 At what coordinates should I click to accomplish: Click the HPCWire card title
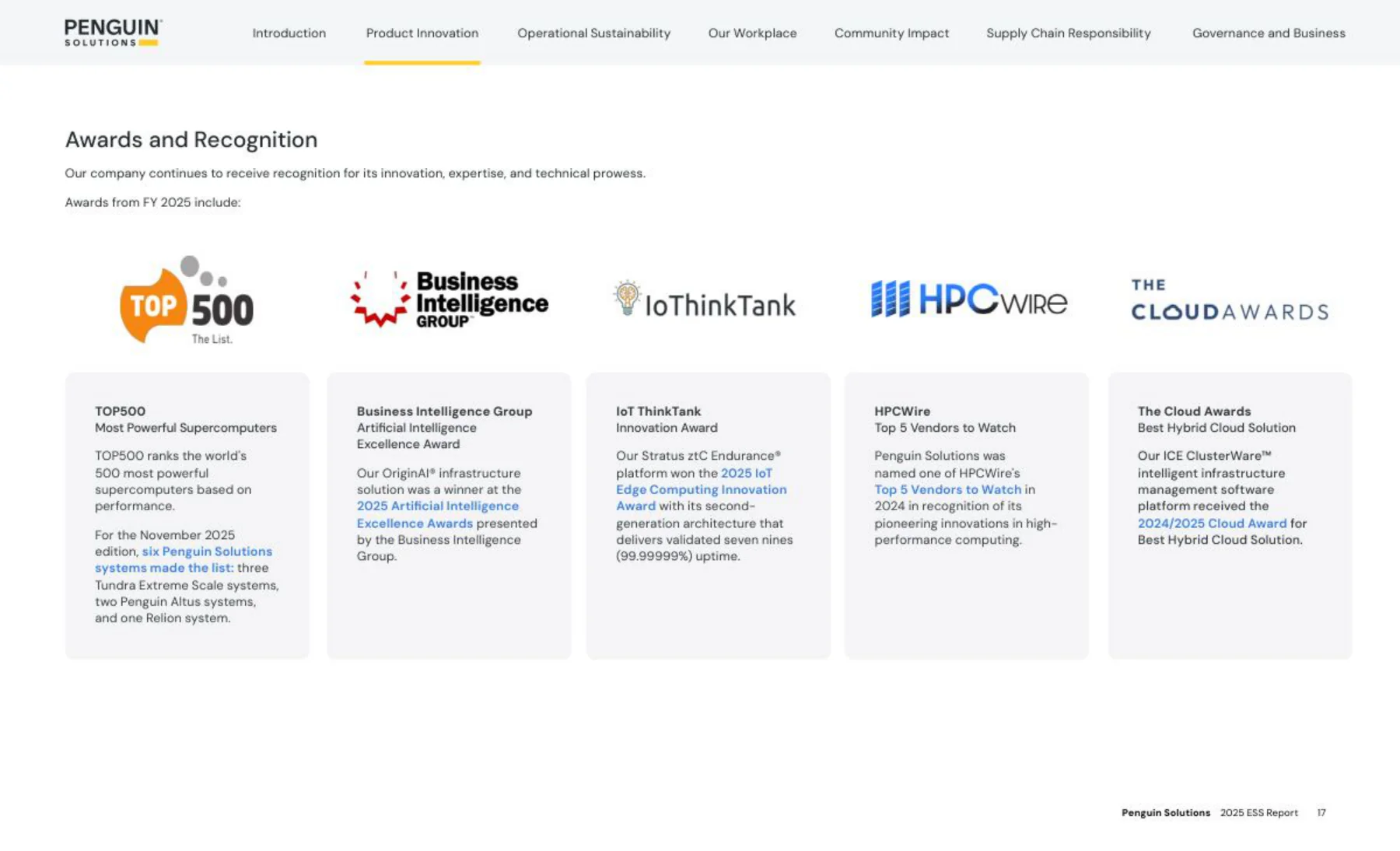coord(902,411)
